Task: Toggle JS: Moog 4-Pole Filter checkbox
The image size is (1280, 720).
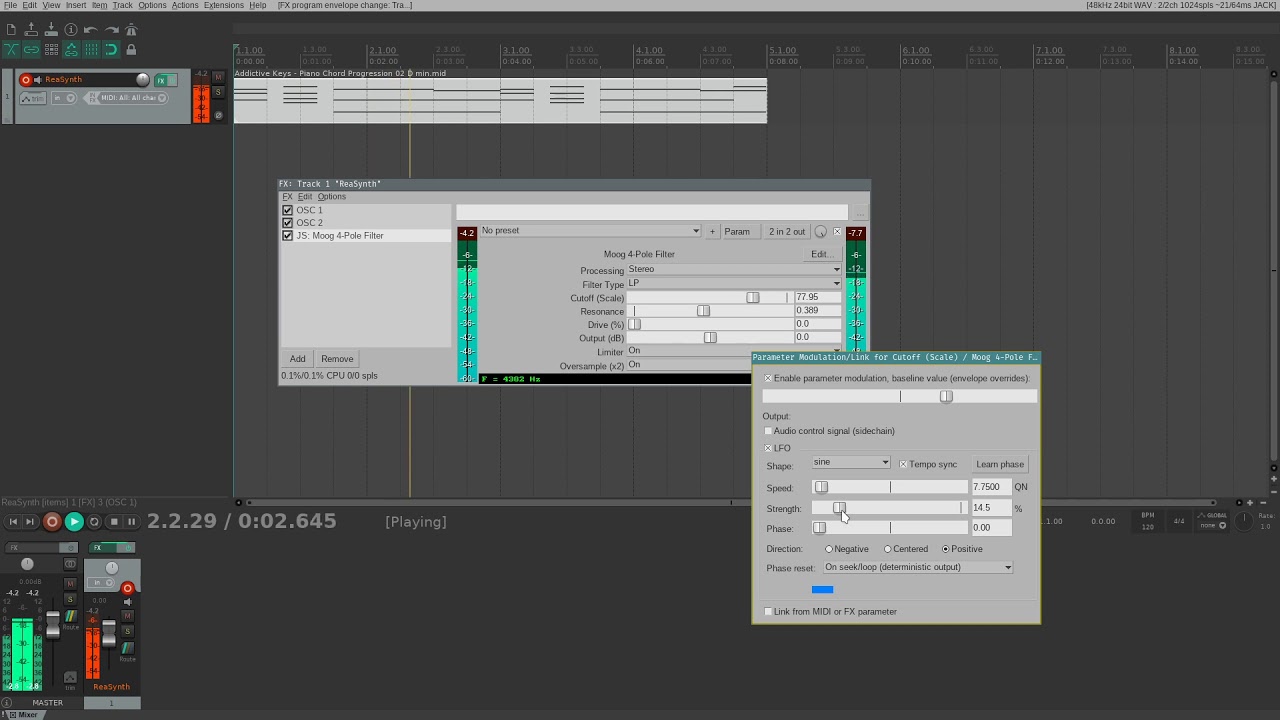Action: click(288, 236)
